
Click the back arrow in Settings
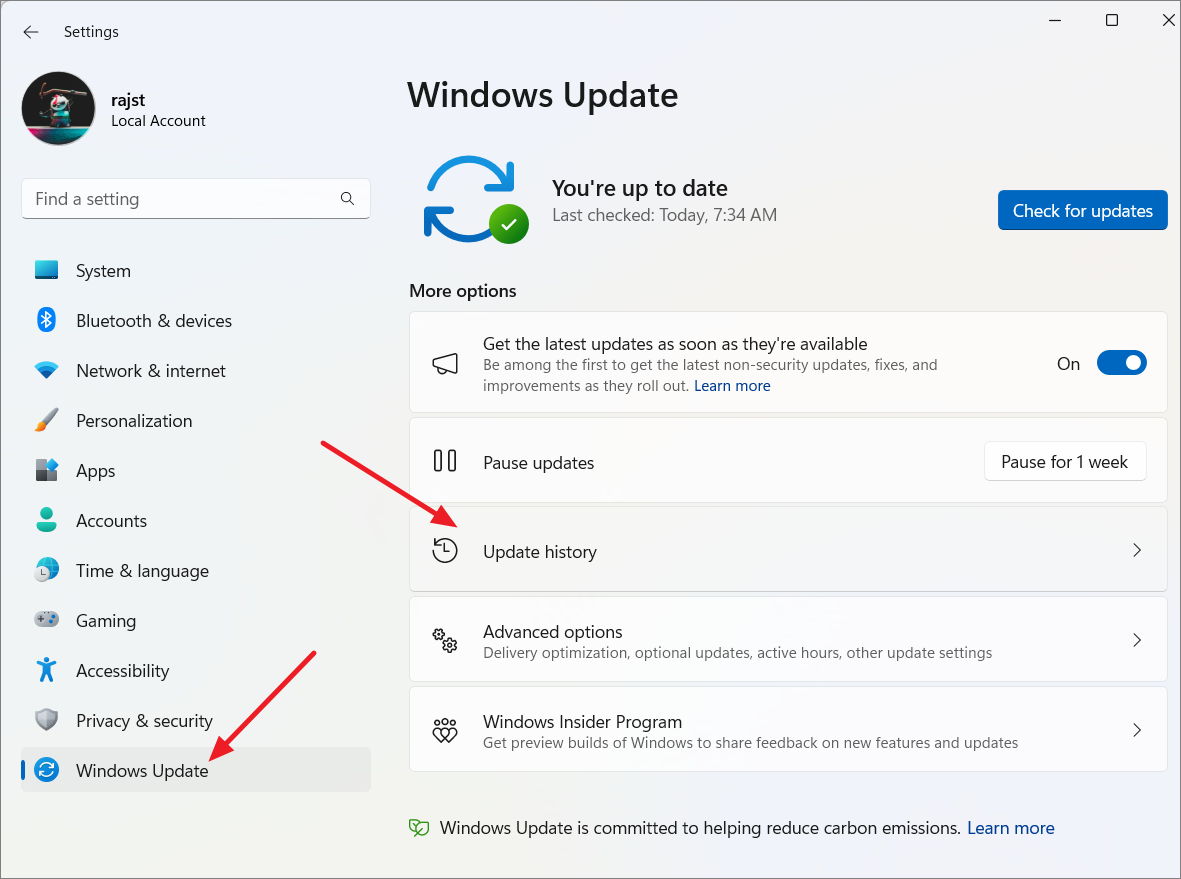point(30,32)
